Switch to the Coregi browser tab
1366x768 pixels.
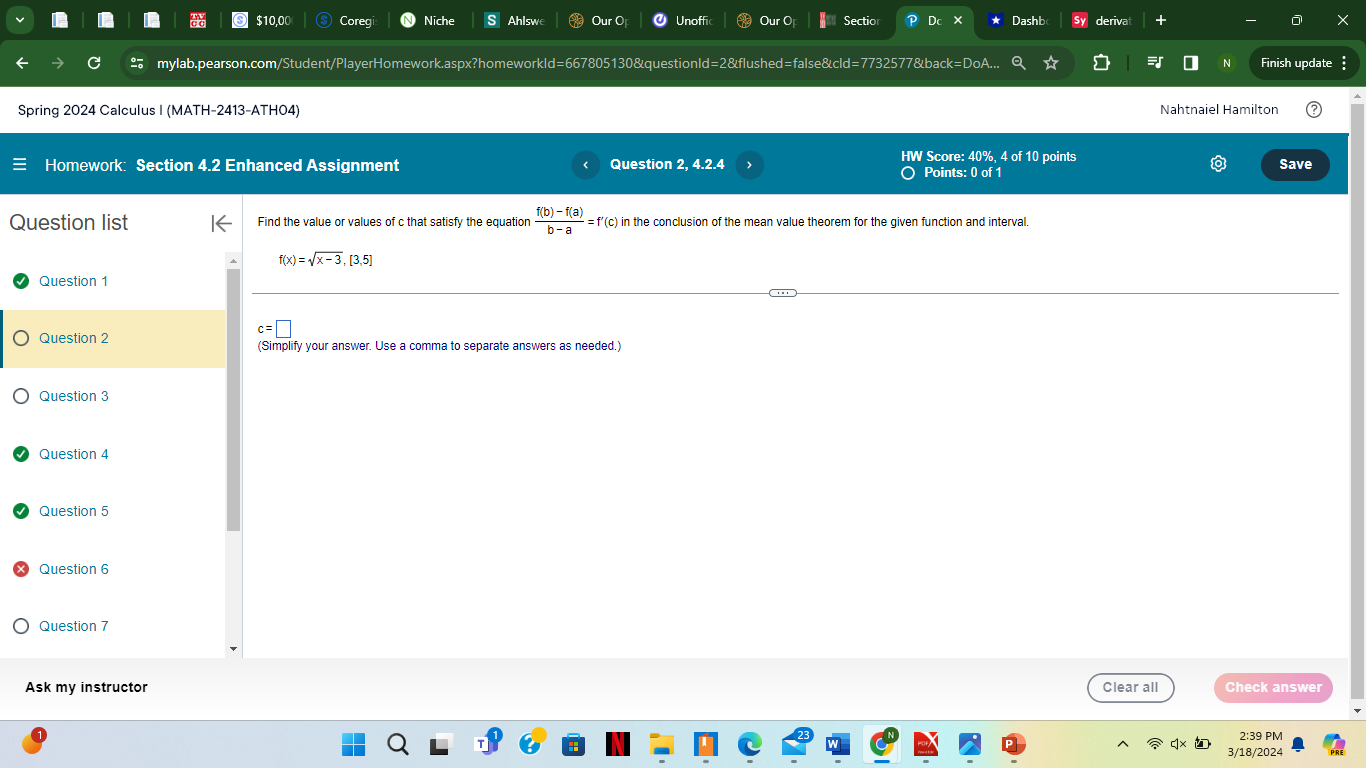click(x=347, y=20)
